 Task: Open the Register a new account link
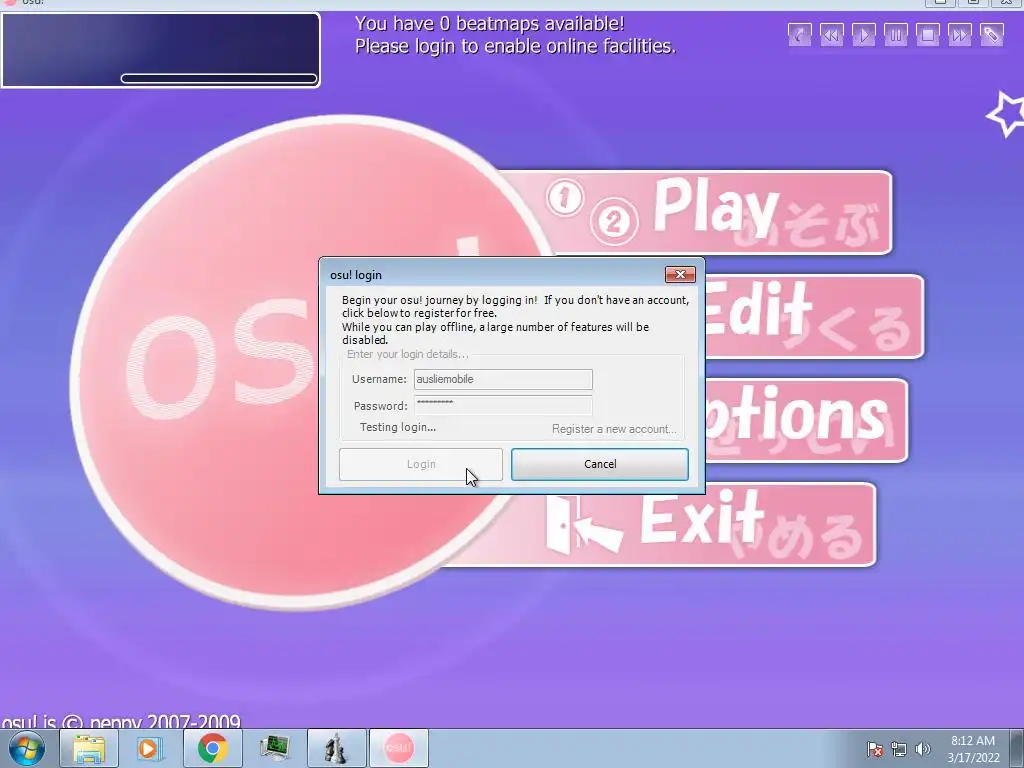pyautogui.click(x=614, y=429)
